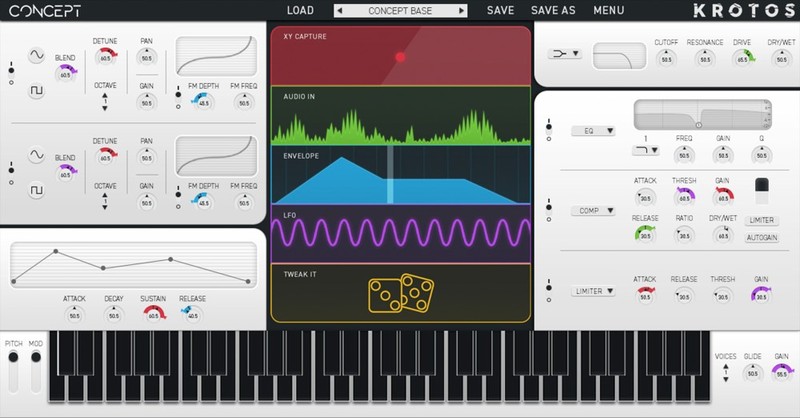Click oscillator 1 PAN knob
Screen dimensions: 800x418
point(146,58)
